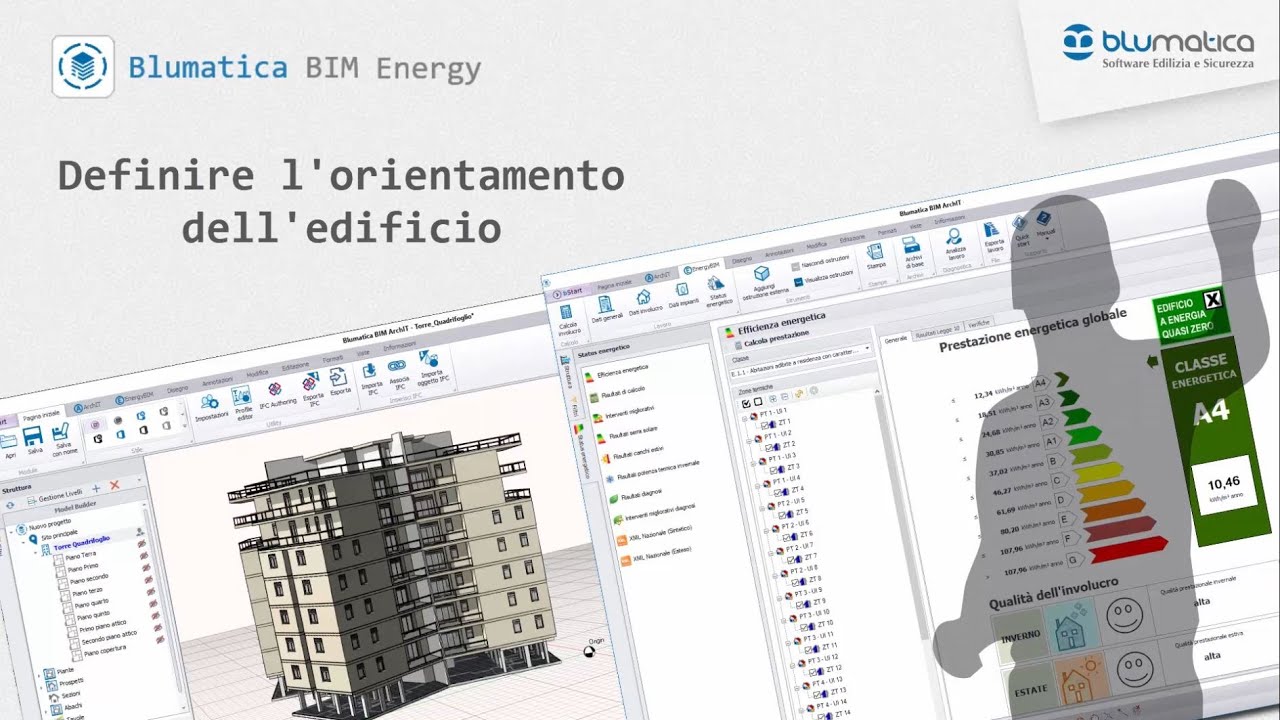The width and height of the screenshot is (1280, 720).
Task: Expand Piante node in Struttura
Action: coord(40,675)
